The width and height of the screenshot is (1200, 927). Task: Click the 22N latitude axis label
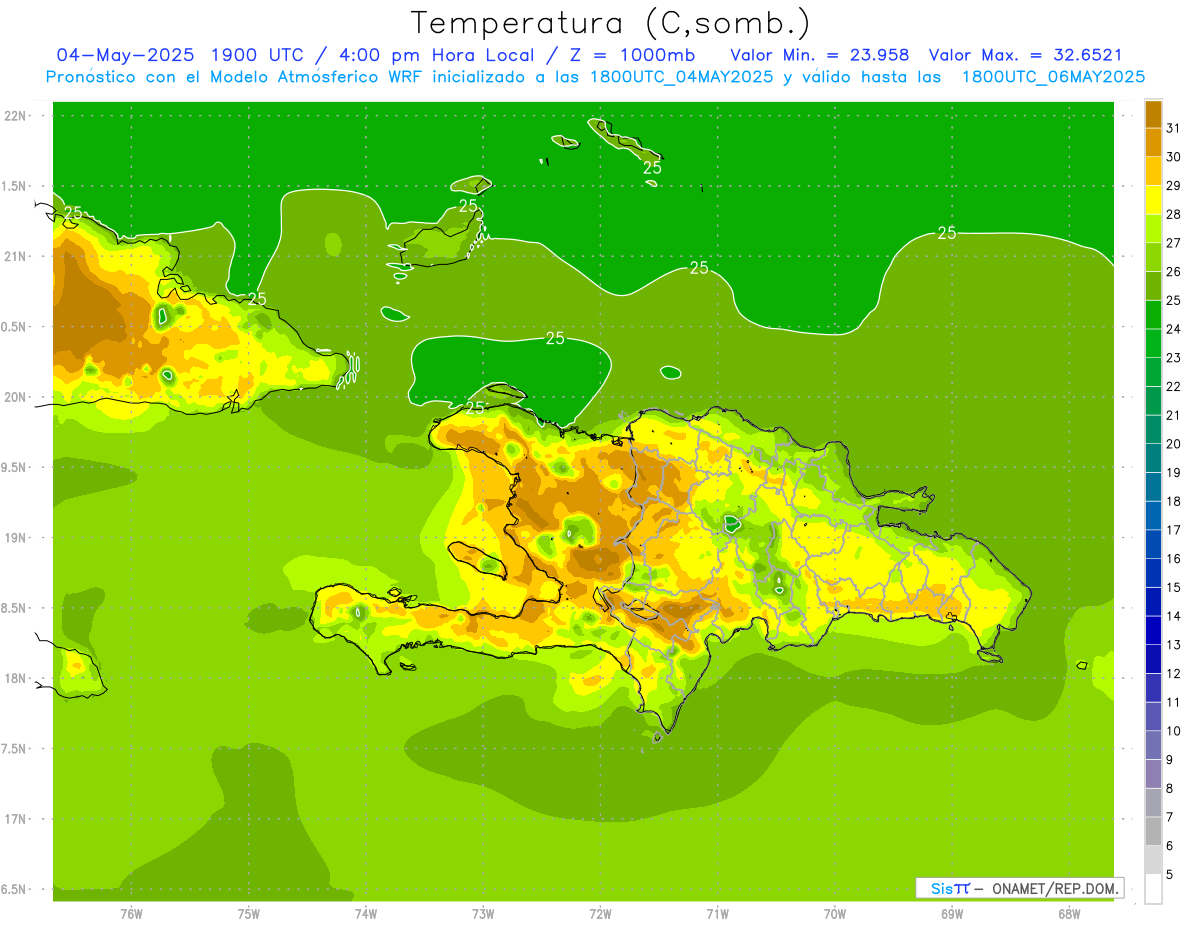click(15, 115)
